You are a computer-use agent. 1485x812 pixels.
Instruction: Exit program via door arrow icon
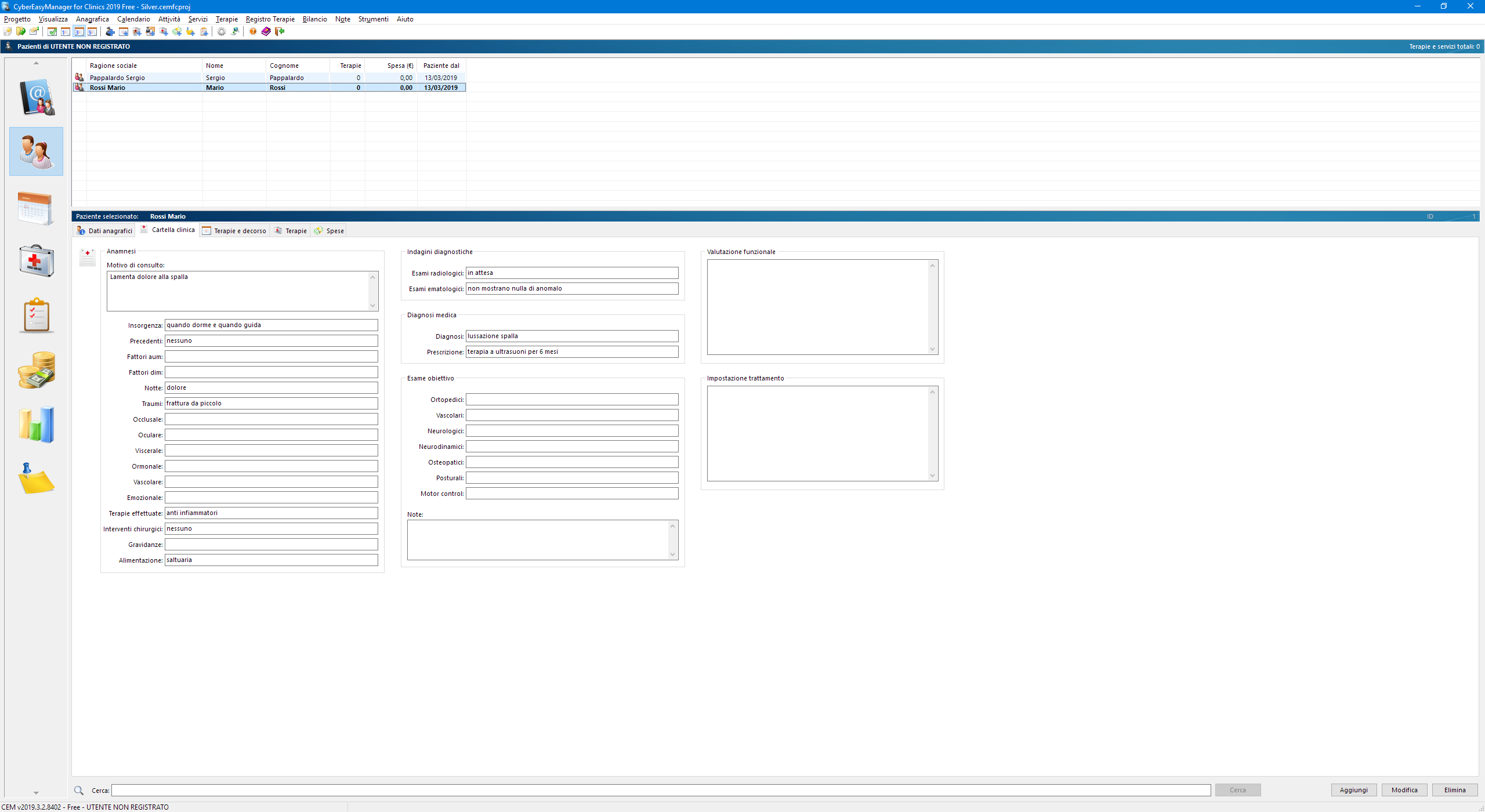coord(280,31)
